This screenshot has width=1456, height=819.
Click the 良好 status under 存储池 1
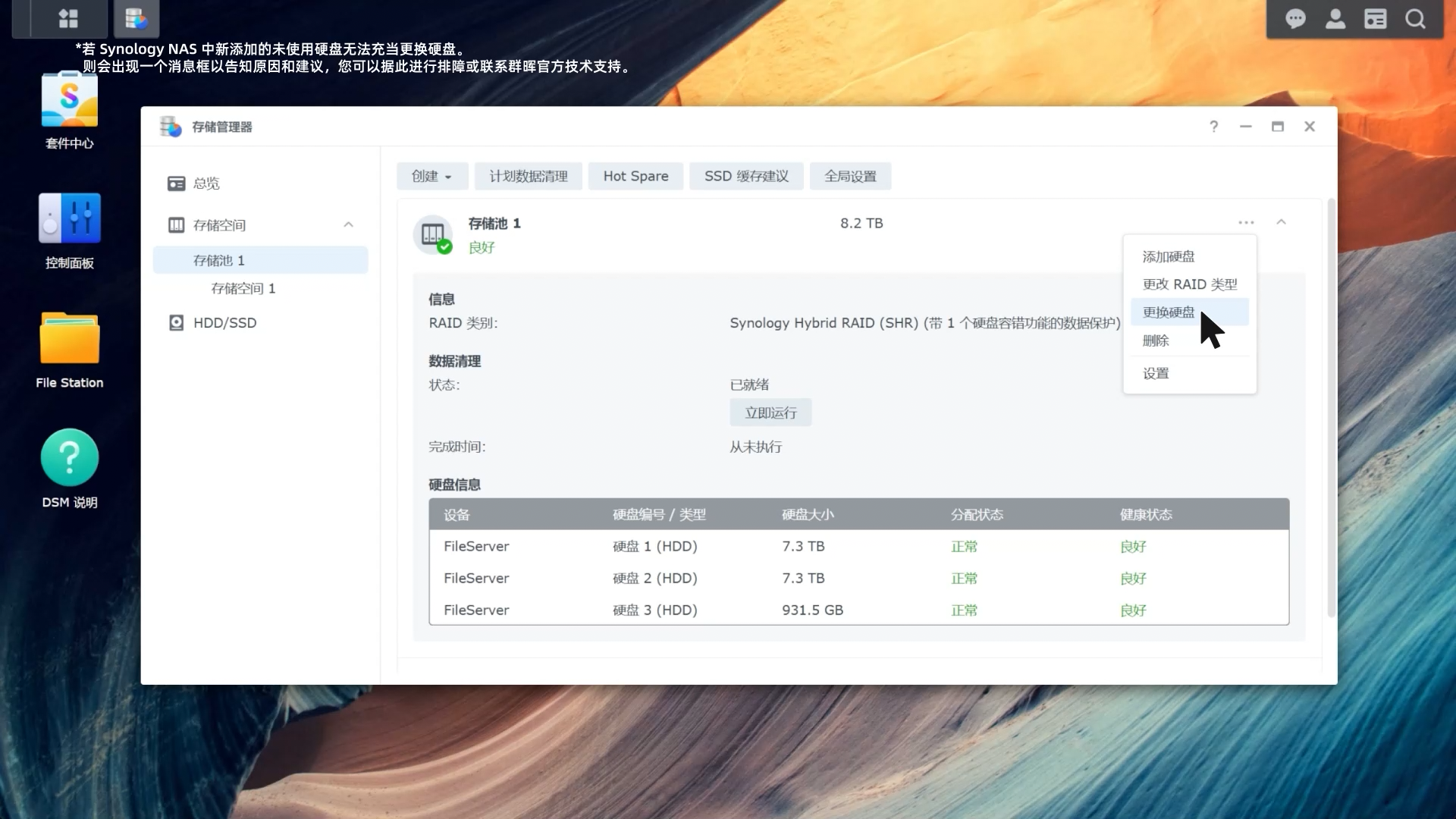point(482,247)
